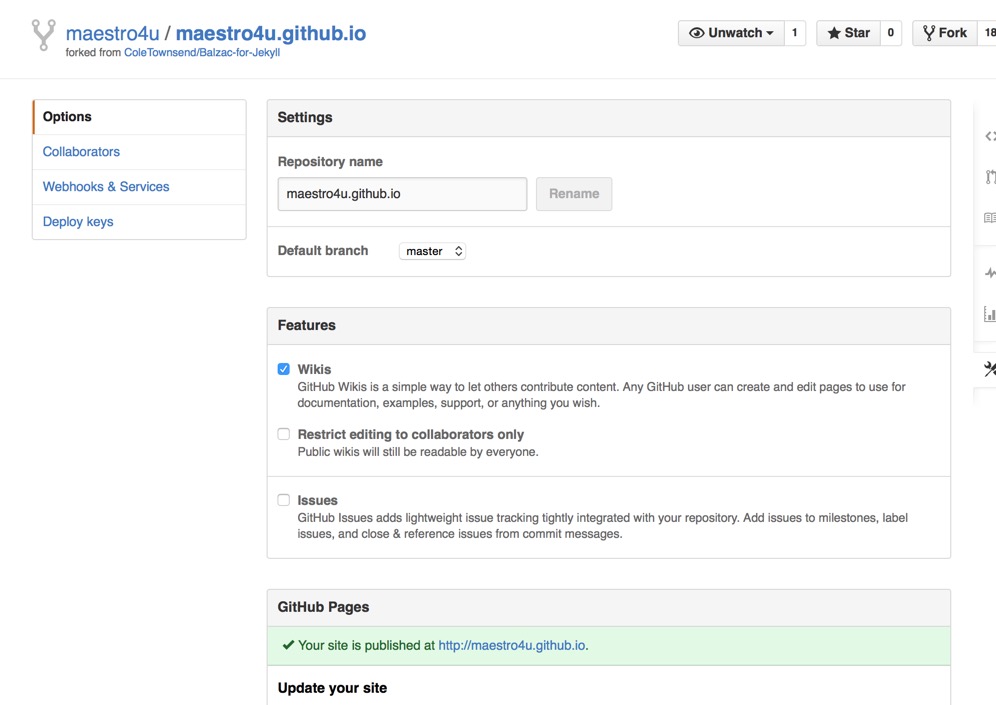Open the Pull Requests icon in sidebar
The height and width of the screenshot is (705, 996).
point(989,177)
